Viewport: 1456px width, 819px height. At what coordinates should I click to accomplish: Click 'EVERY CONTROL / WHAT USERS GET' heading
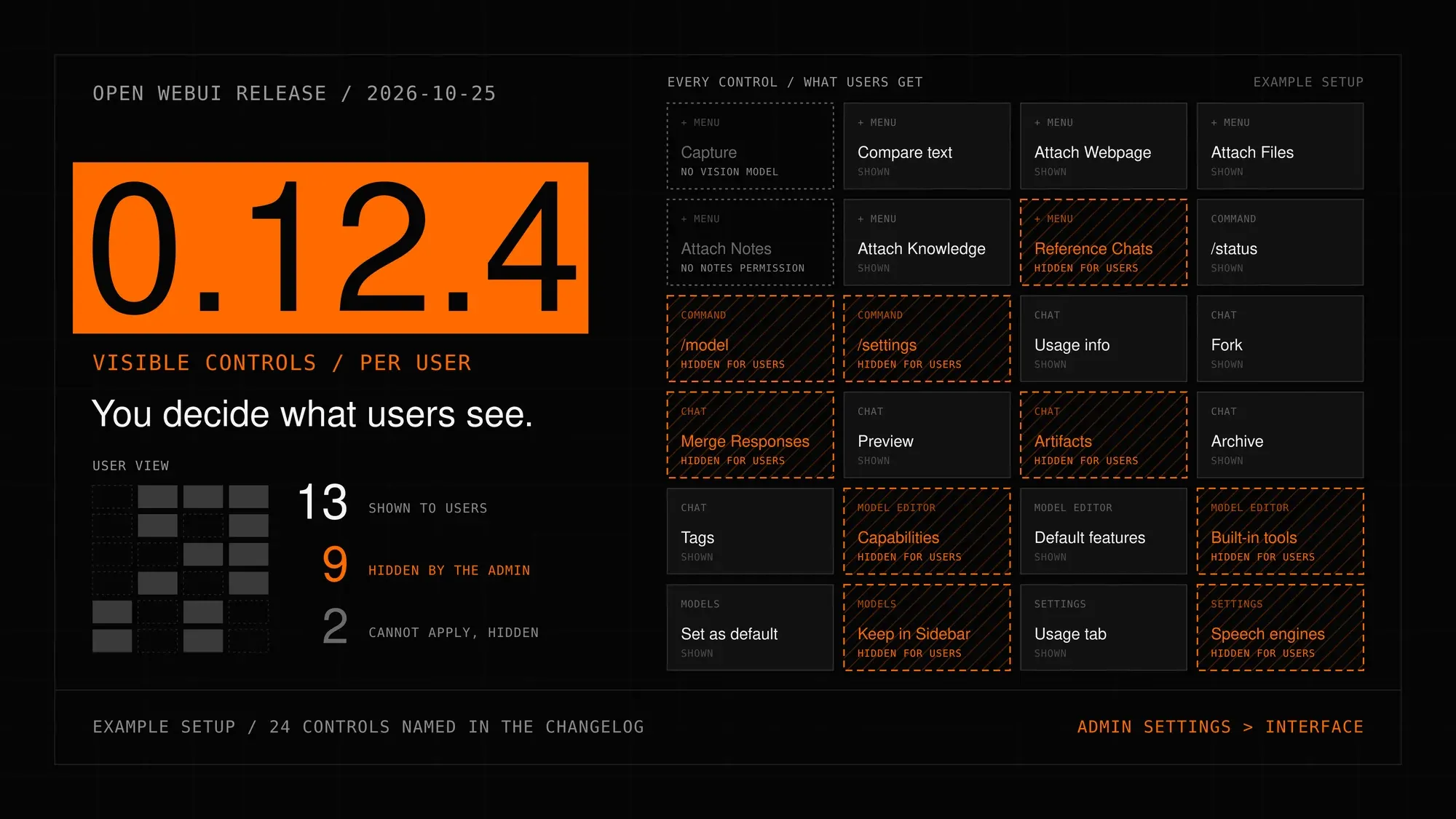(x=795, y=82)
